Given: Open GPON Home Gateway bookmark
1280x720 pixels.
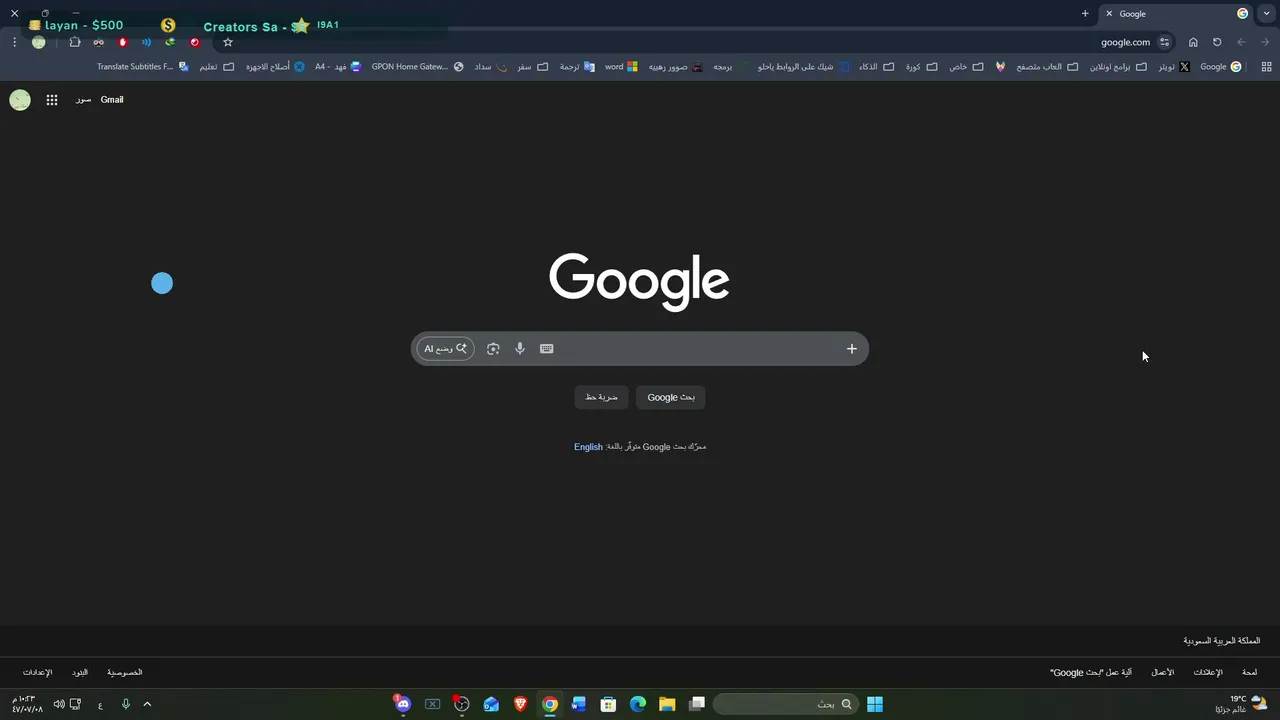Looking at the screenshot, I should pos(417,67).
